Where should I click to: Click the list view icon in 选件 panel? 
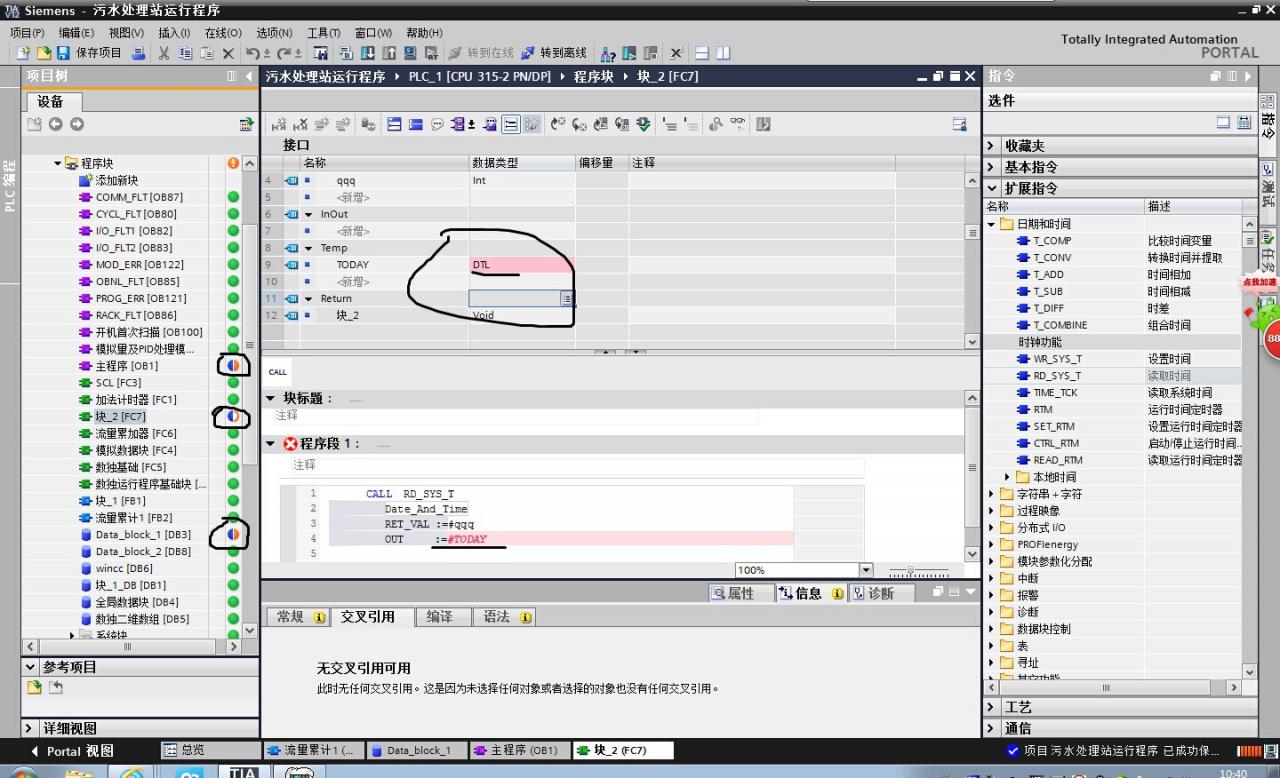(x=1224, y=122)
